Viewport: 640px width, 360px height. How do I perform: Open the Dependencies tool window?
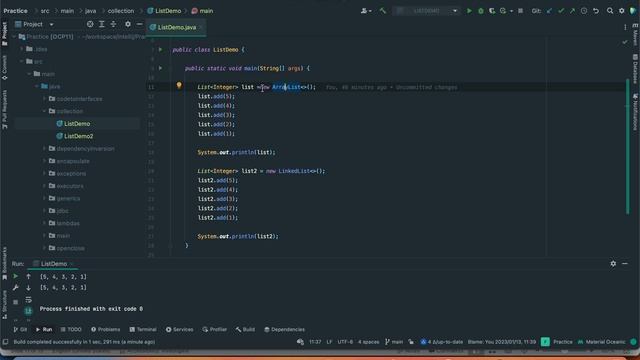pos(284,329)
